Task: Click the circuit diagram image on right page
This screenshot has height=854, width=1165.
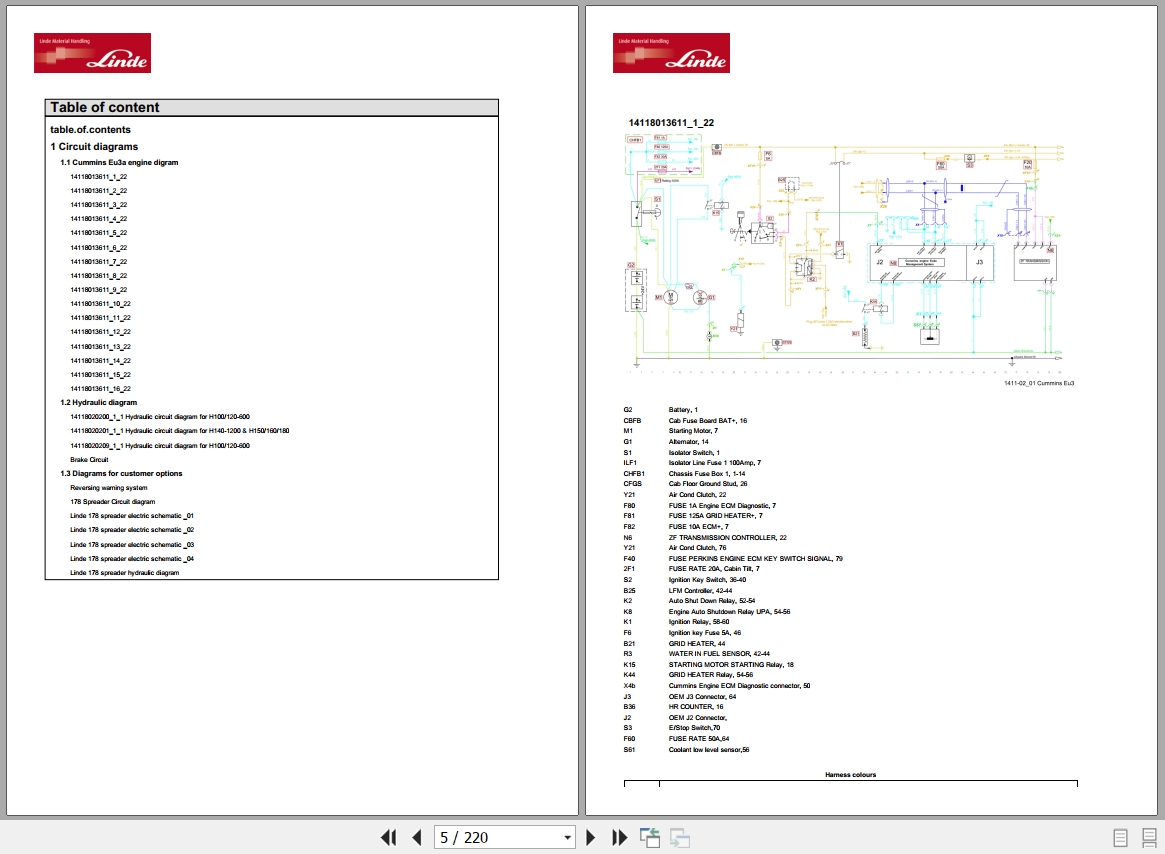Action: click(846, 253)
